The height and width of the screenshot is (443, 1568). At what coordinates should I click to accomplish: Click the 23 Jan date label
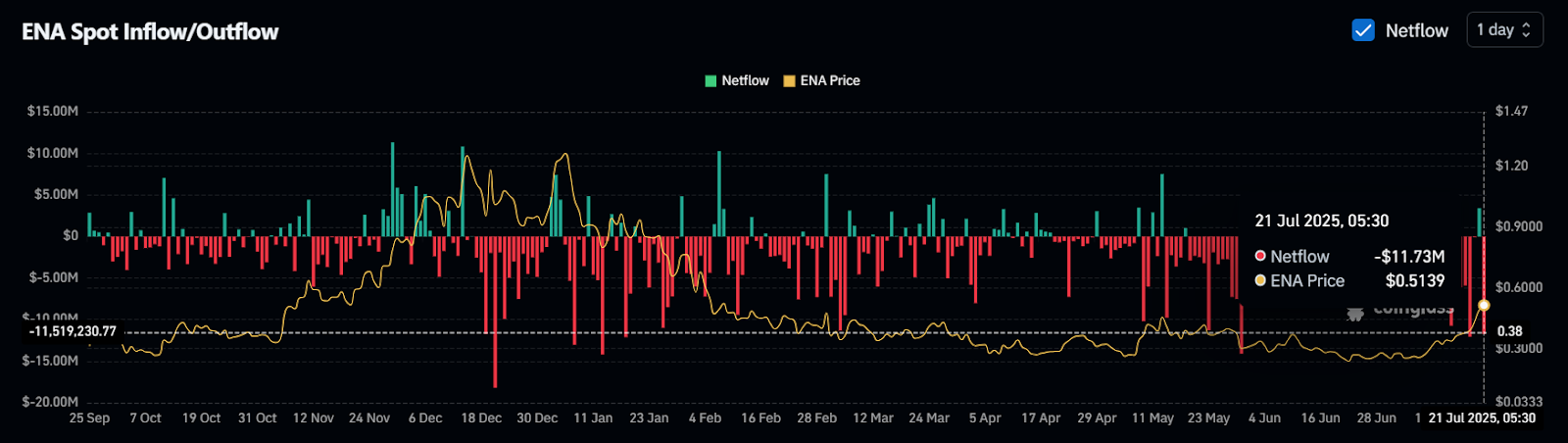[x=649, y=418]
